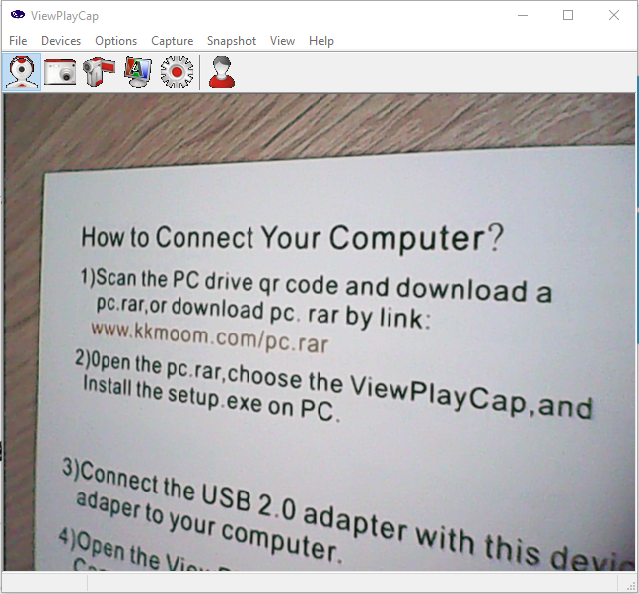The width and height of the screenshot is (639, 594).
Task: Click the monitor display settings icon
Action: tap(138, 72)
